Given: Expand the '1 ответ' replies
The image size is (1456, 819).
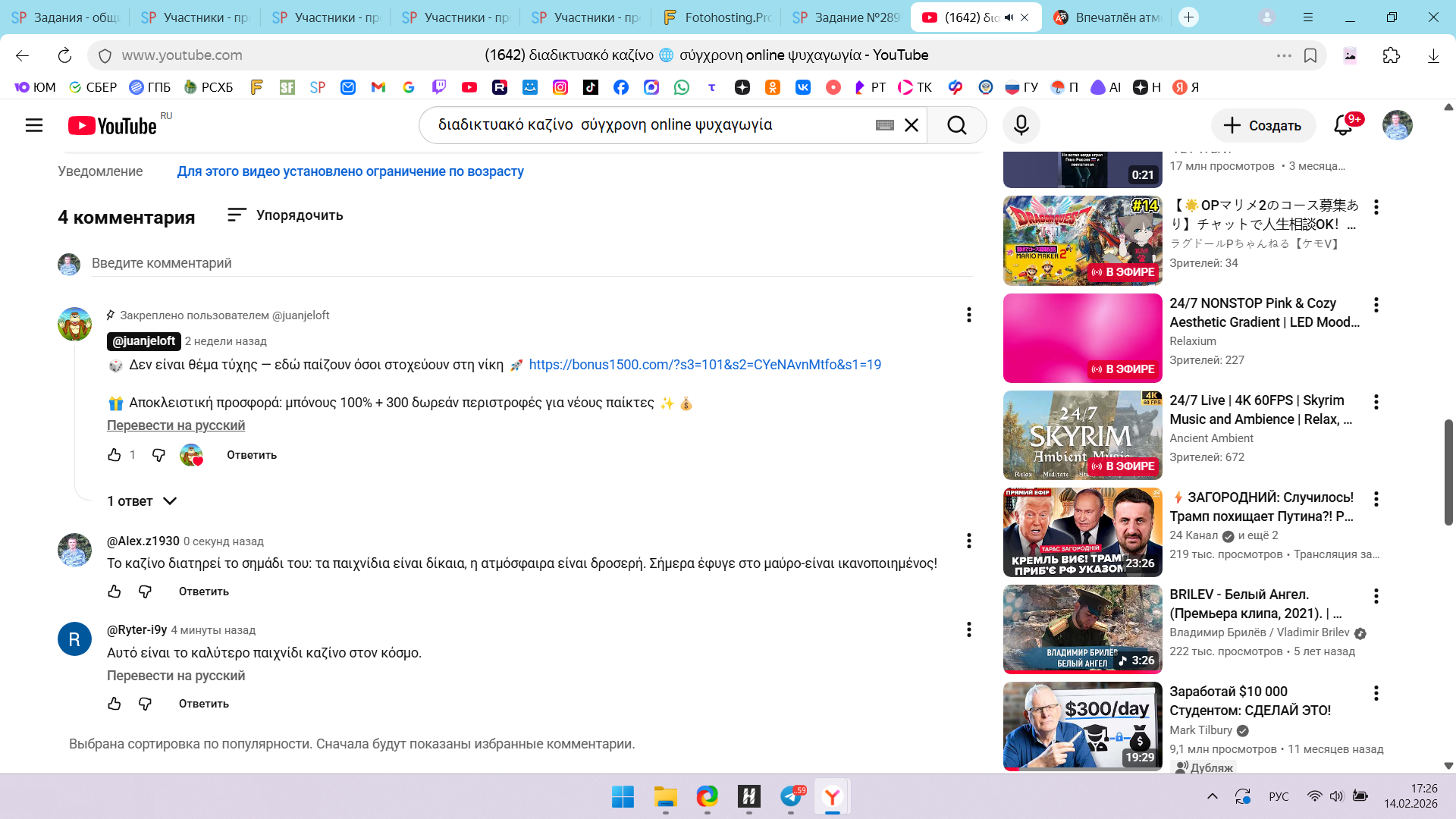Looking at the screenshot, I should (142, 501).
